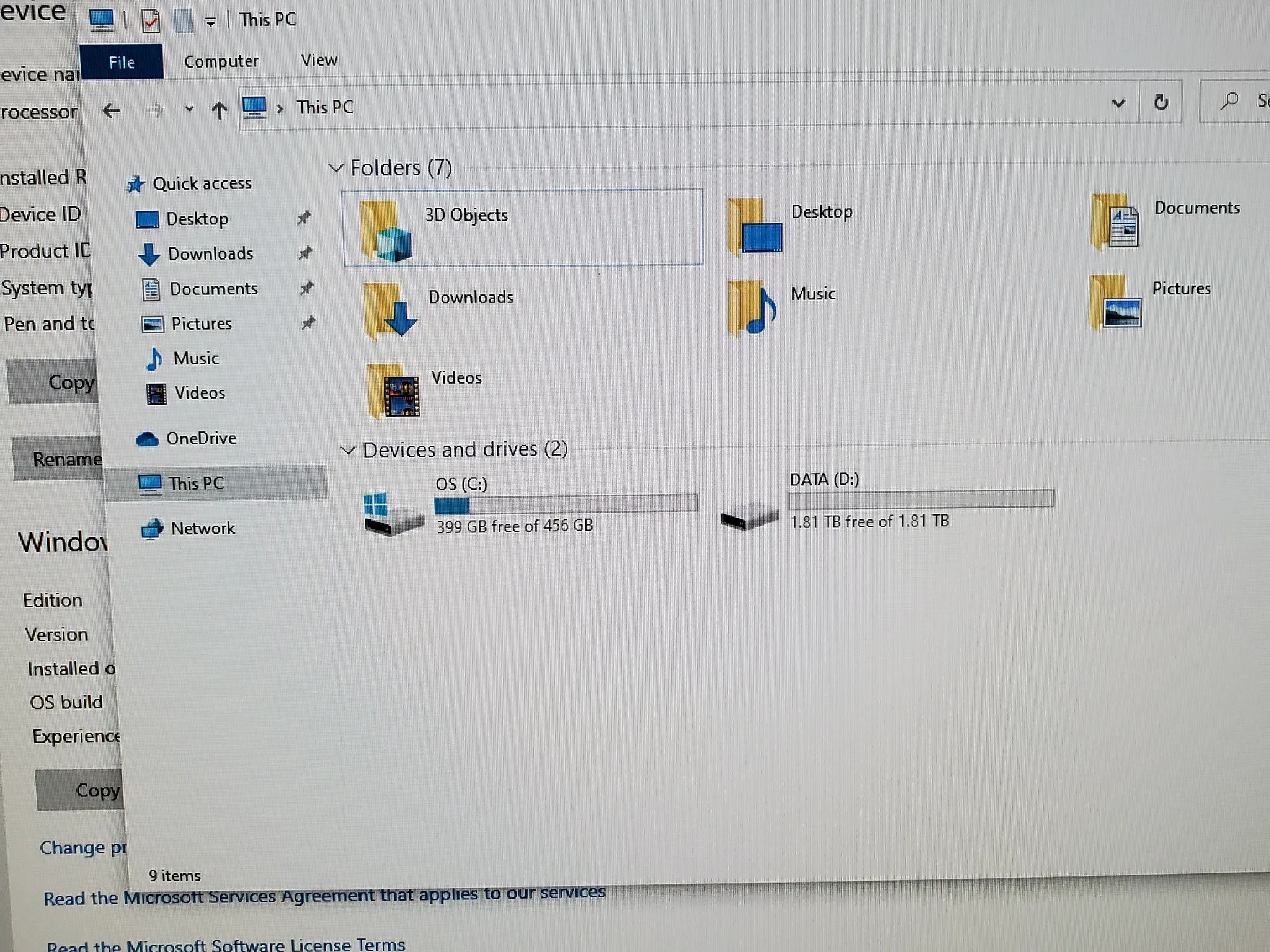Select the Documents folder icon in Folders

1115,222
